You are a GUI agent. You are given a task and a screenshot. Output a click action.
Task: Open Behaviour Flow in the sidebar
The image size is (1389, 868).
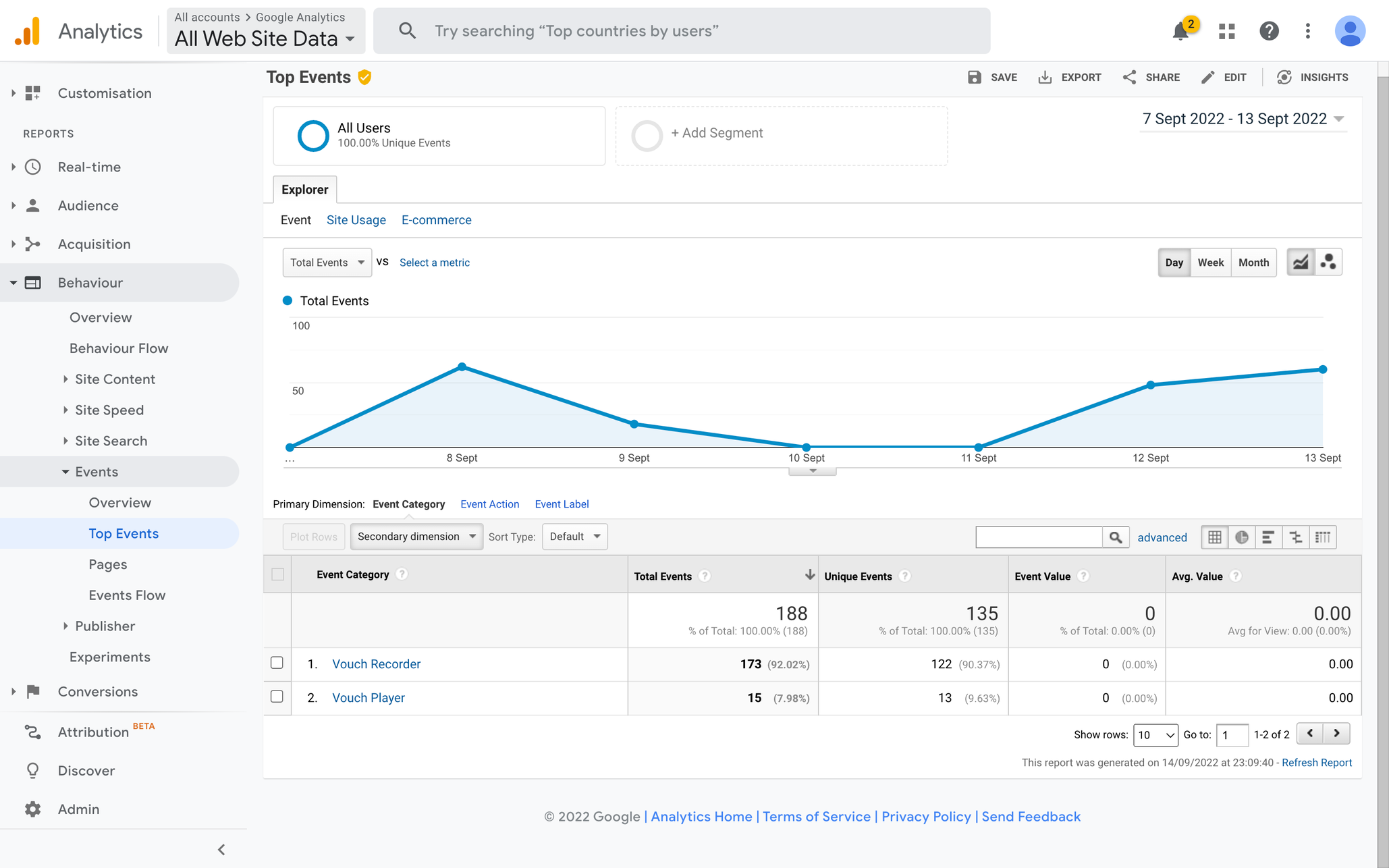[x=119, y=348]
